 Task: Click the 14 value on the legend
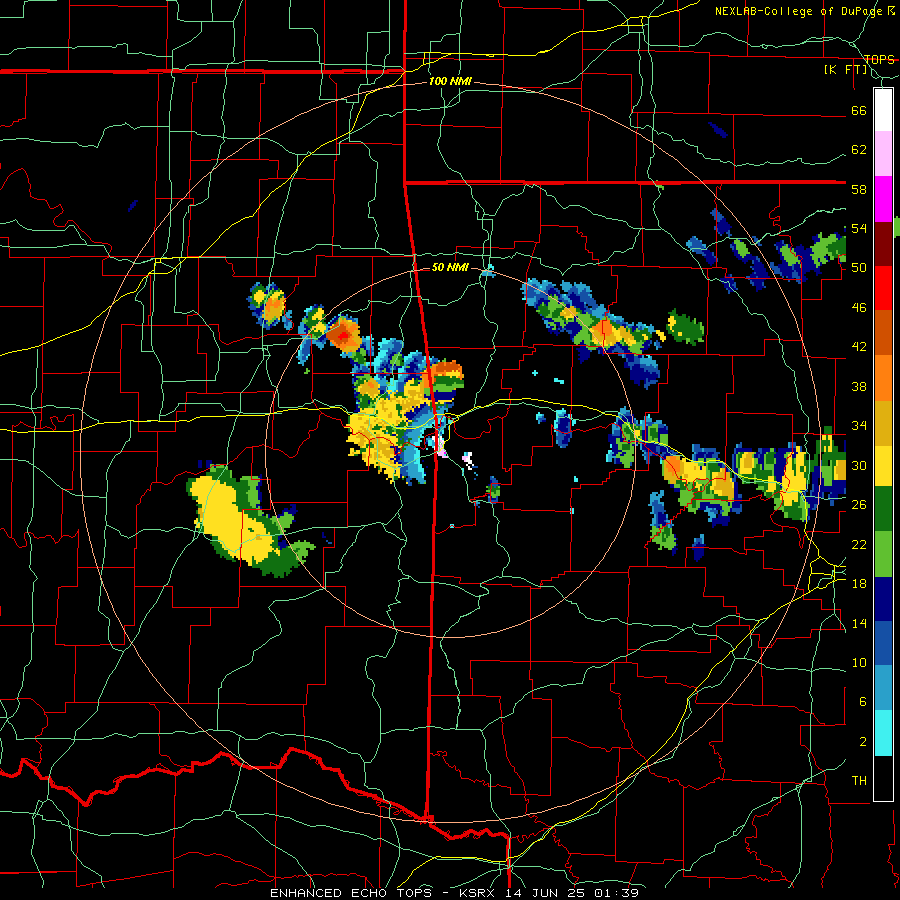point(859,623)
